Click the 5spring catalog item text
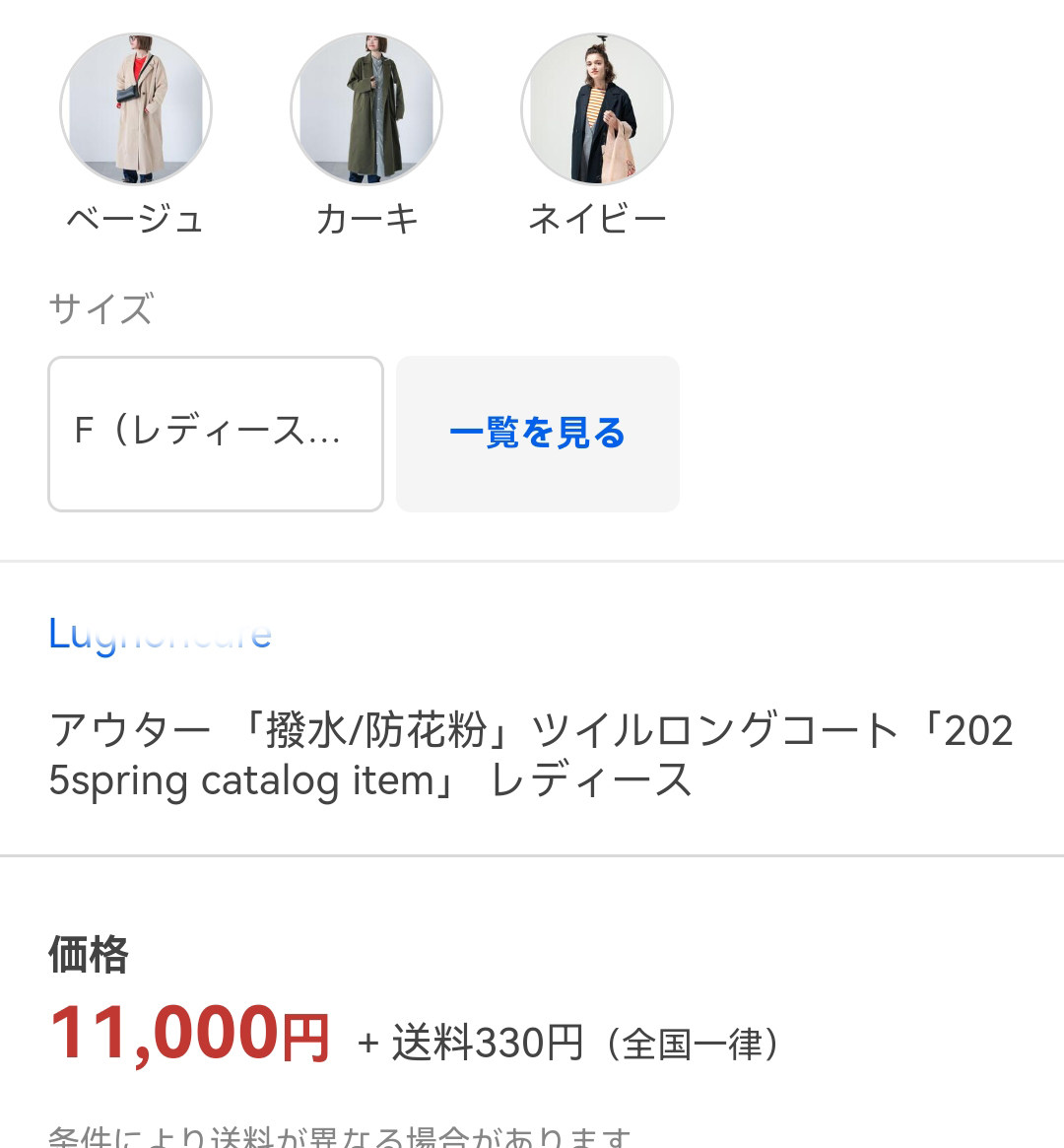This screenshot has width=1064, height=1148. 250,780
